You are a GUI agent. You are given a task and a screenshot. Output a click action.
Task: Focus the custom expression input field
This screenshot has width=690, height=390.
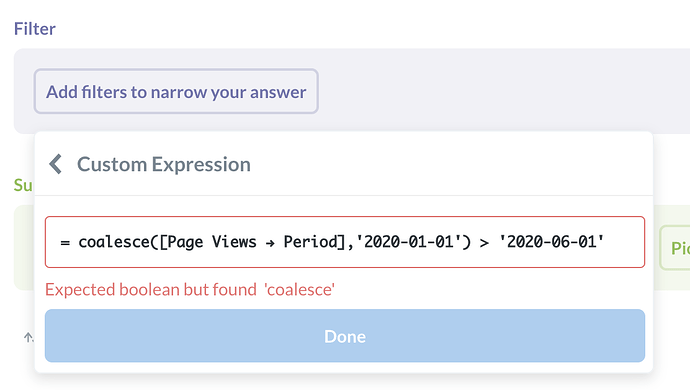click(x=345, y=242)
